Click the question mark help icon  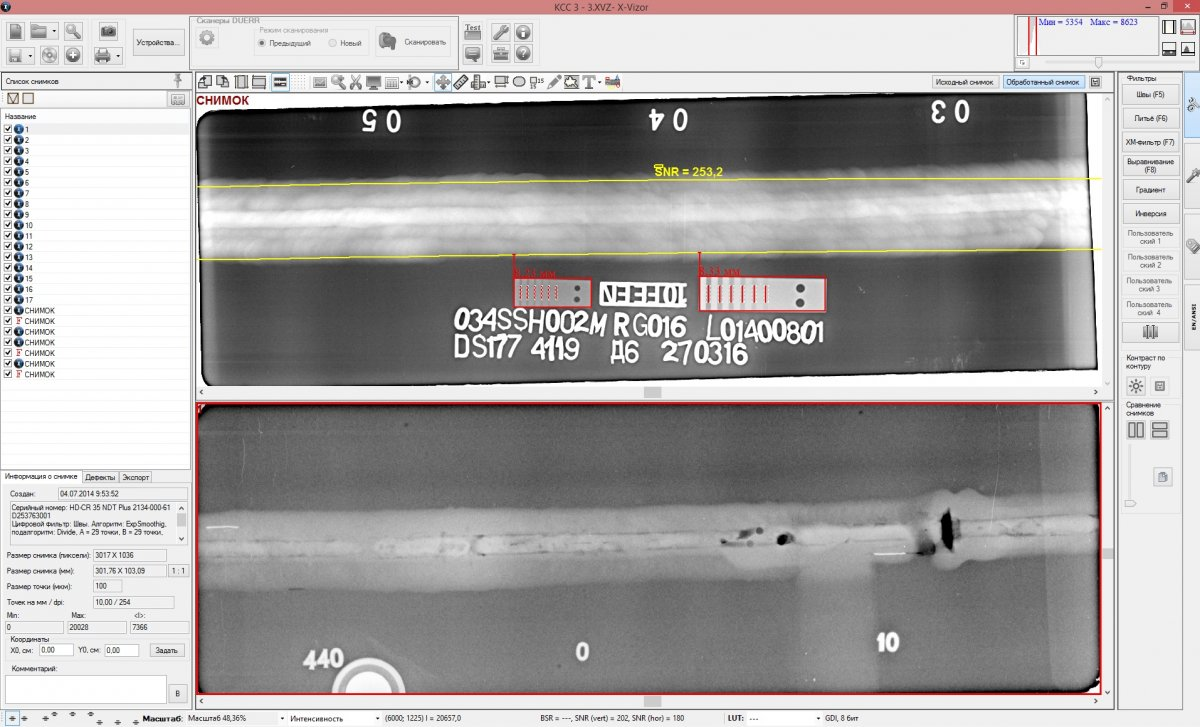(x=522, y=53)
